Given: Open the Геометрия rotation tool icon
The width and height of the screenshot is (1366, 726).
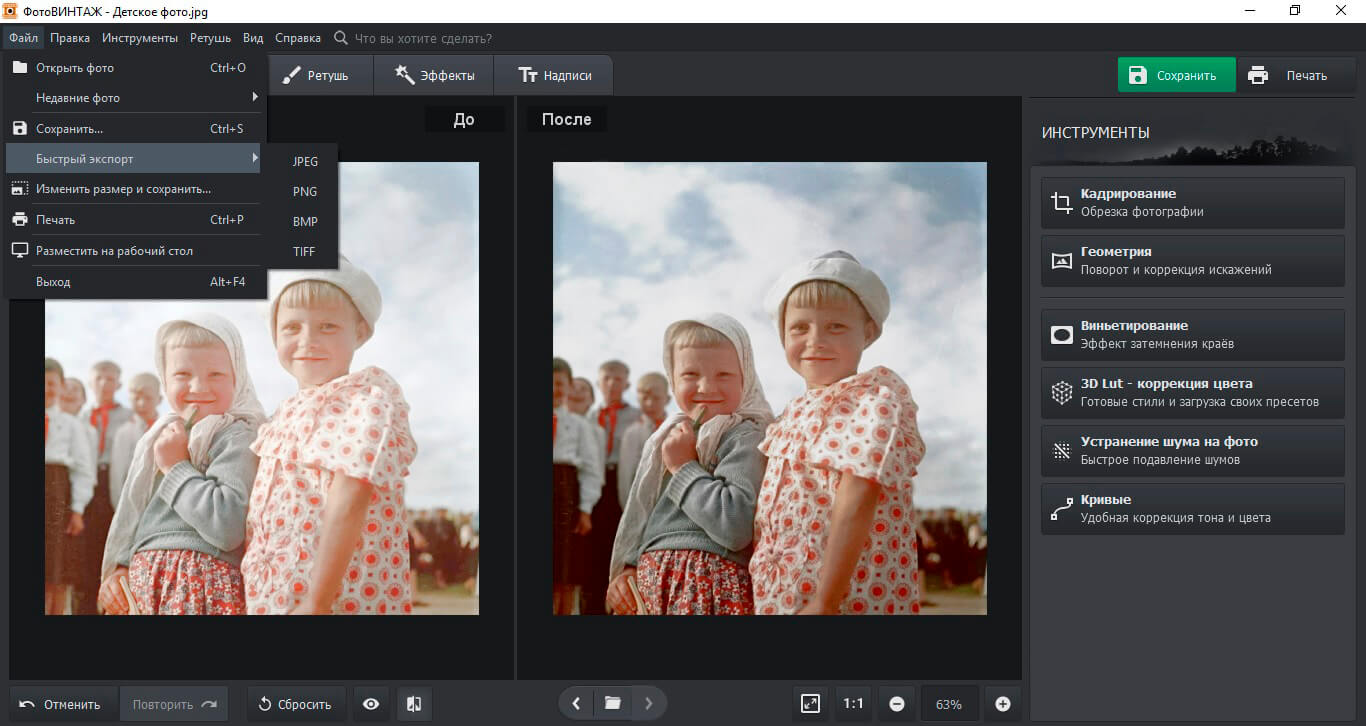Looking at the screenshot, I should point(1061,261).
